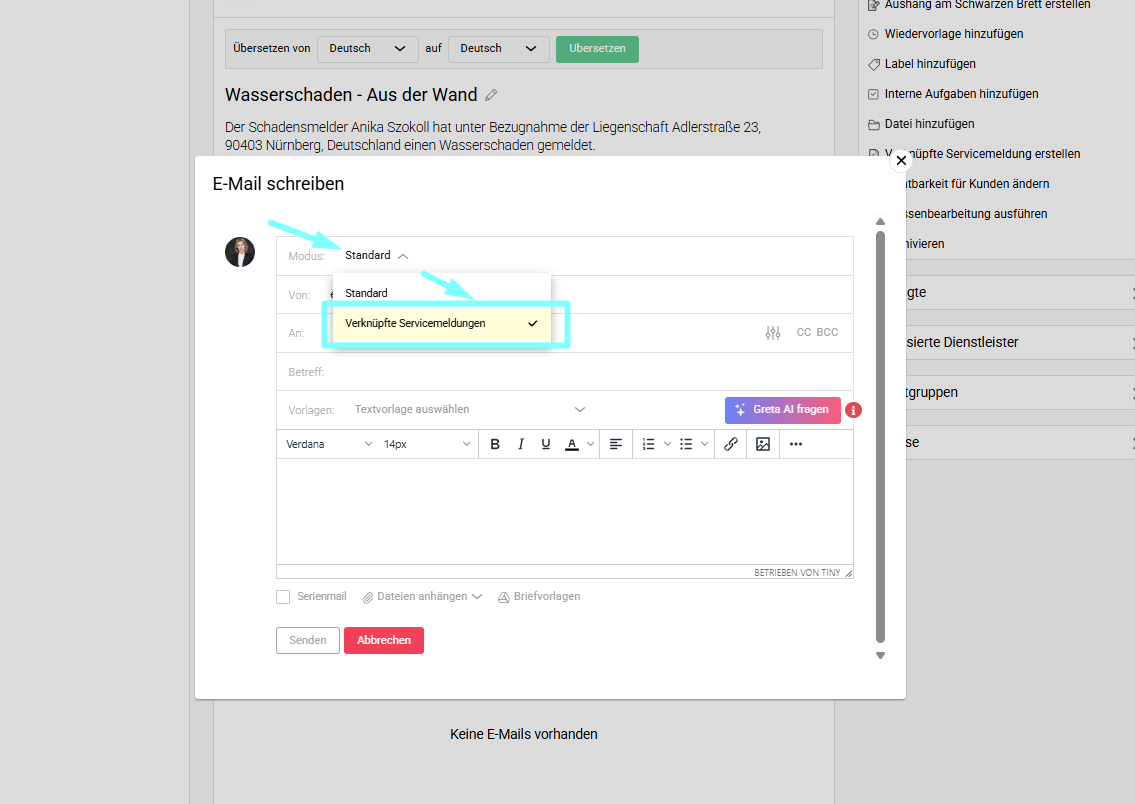The width and height of the screenshot is (1135, 804).
Task: Insert a numbered list
Action: [649, 444]
